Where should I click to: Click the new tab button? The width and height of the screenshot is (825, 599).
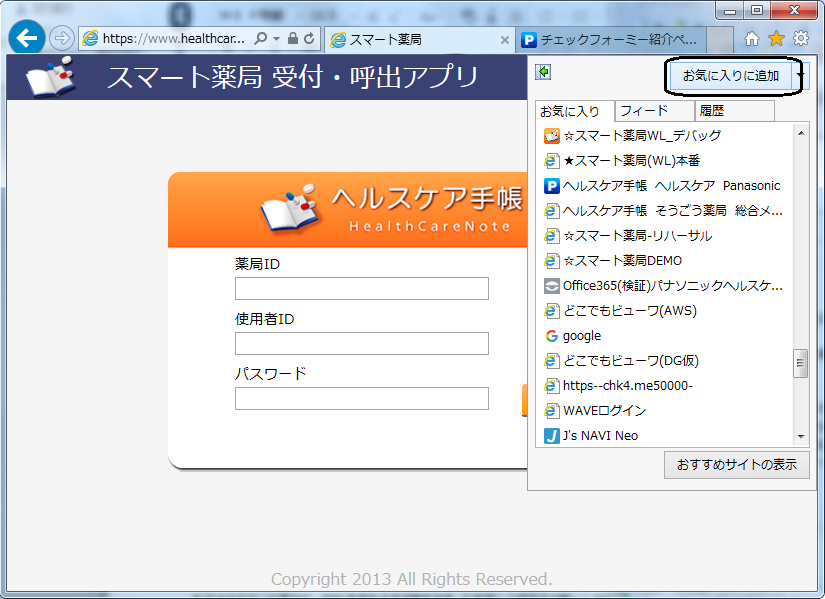tap(720, 39)
